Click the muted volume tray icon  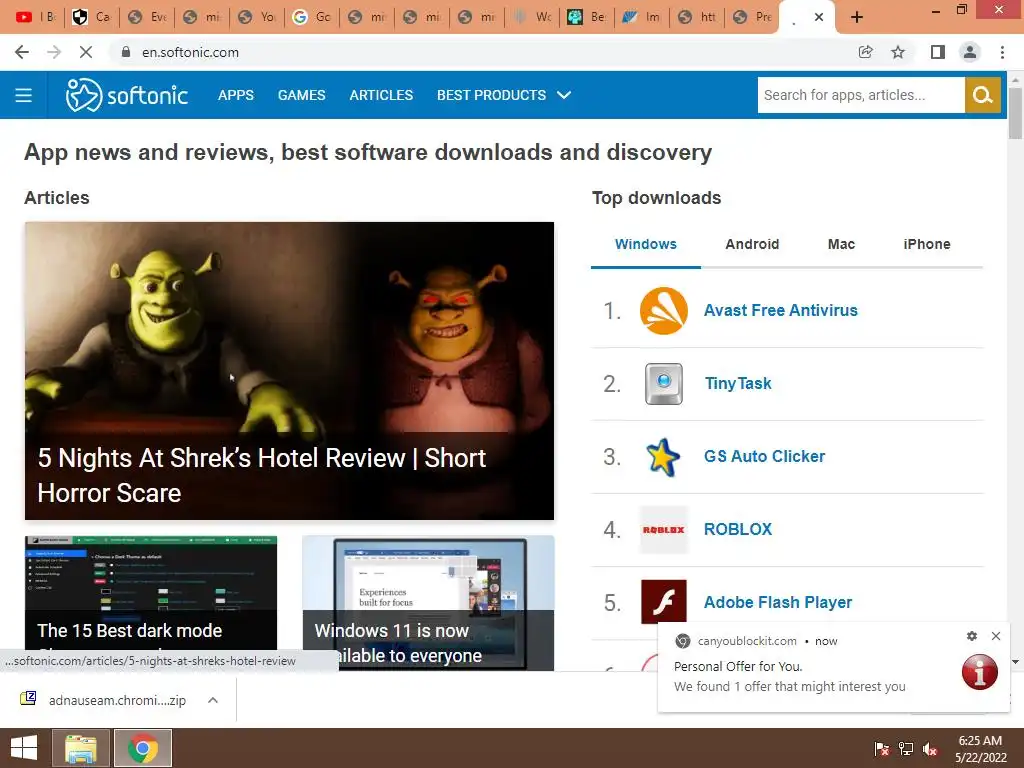pos(930,749)
